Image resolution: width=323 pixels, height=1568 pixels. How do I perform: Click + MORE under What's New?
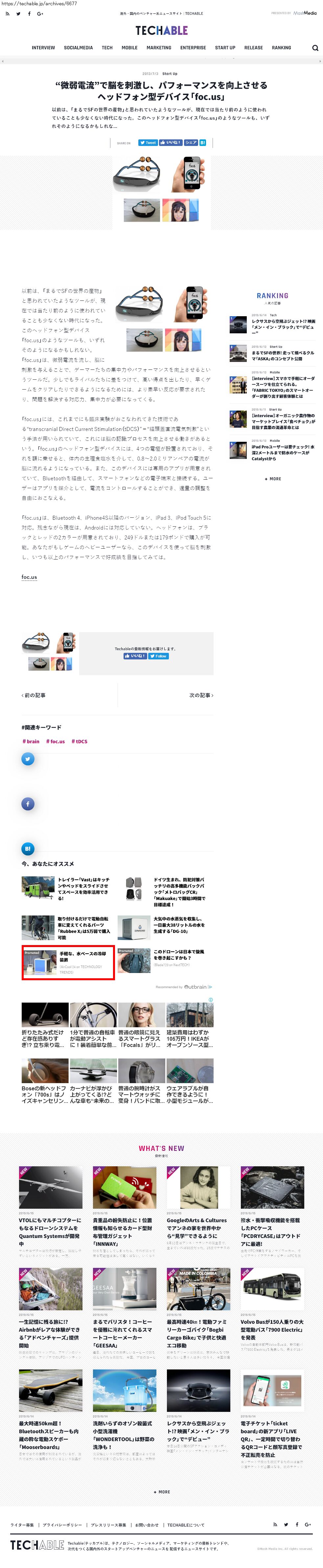[162, 1492]
